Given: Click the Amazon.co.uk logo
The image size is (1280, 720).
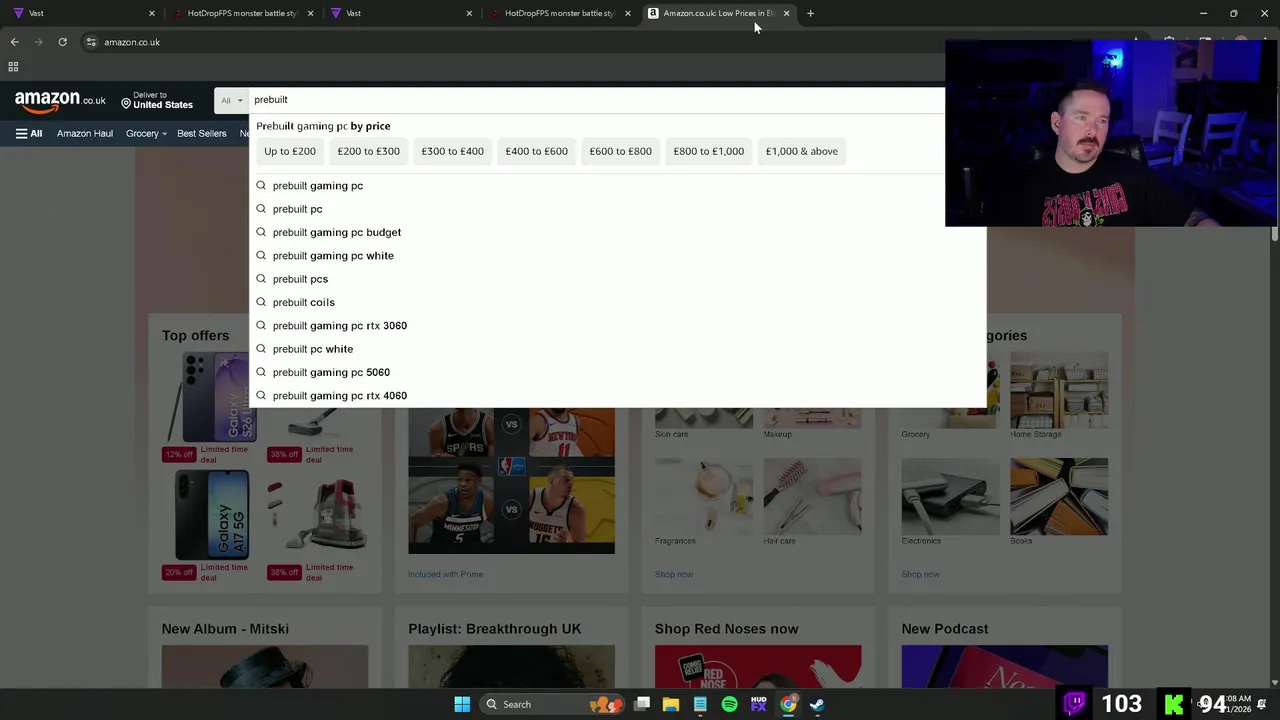Looking at the screenshot, I should [60, 101].
